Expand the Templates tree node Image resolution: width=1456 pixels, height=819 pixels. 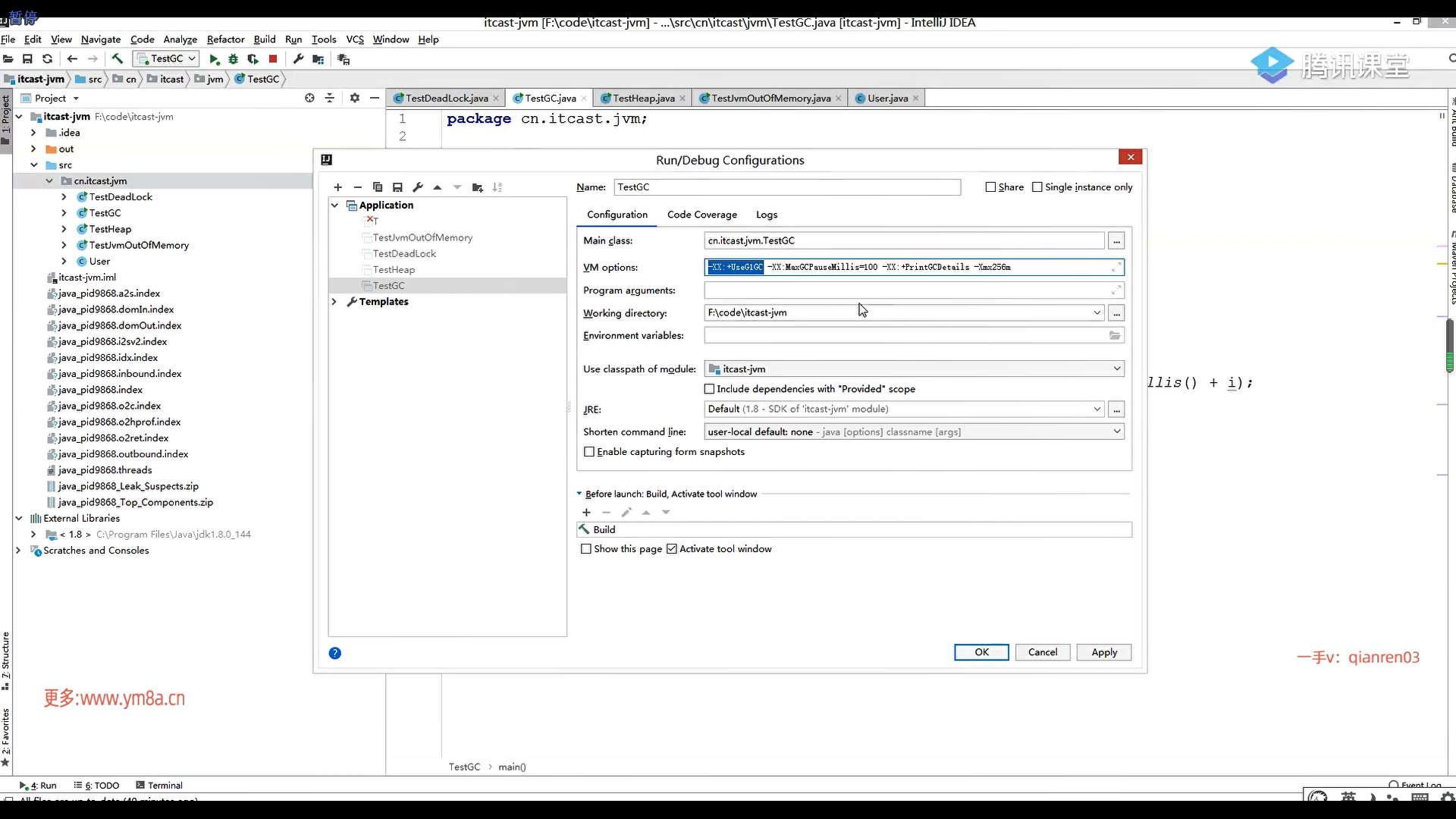coord(334,302)
